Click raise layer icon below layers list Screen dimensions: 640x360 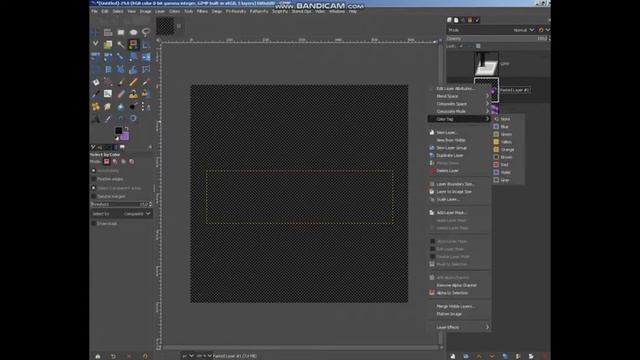[x=479, y=356]
